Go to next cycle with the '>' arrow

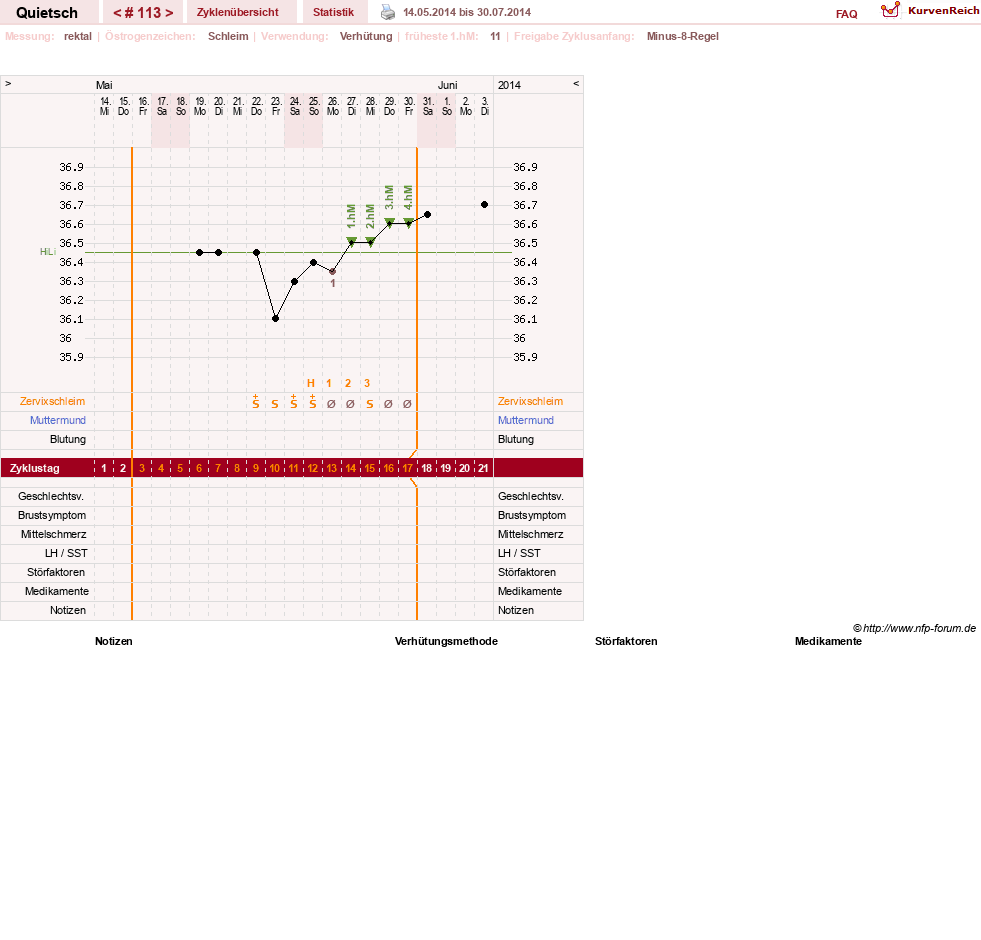coord(169,13)
